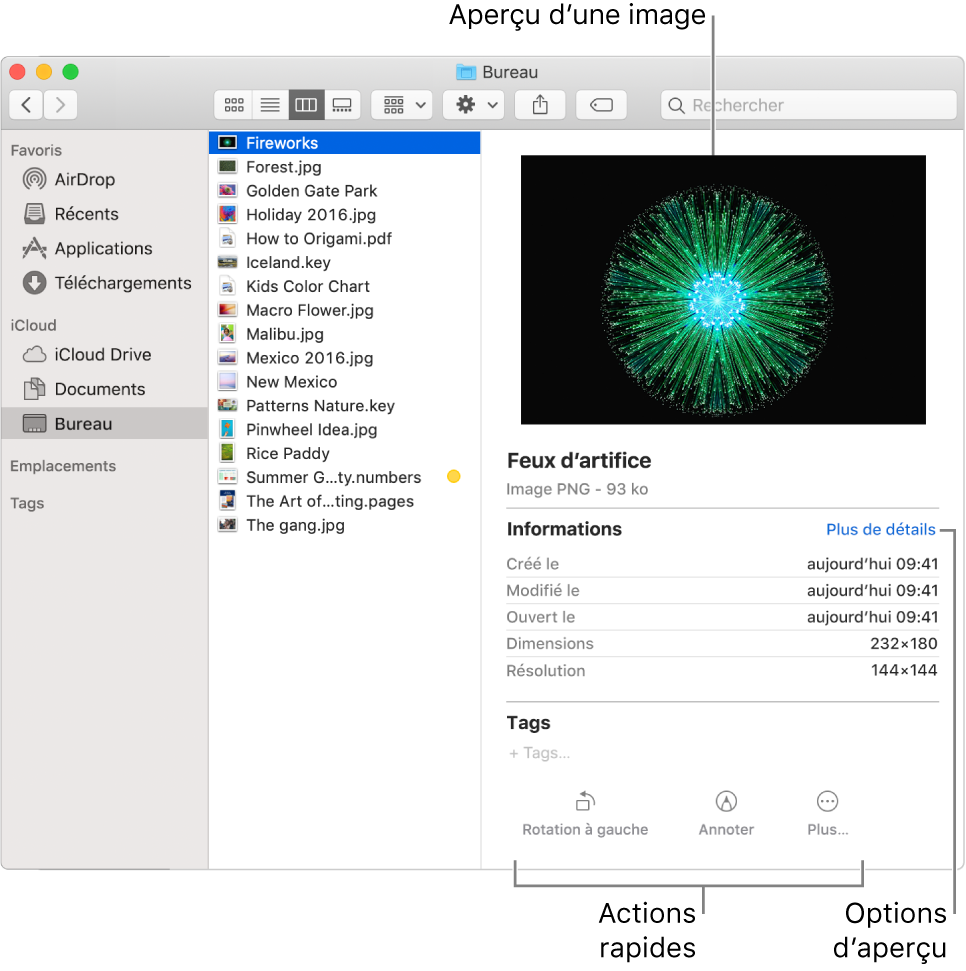The image size is (966, 971).
Task: Click the Plus de détails link
Action: tap(881, 529)
